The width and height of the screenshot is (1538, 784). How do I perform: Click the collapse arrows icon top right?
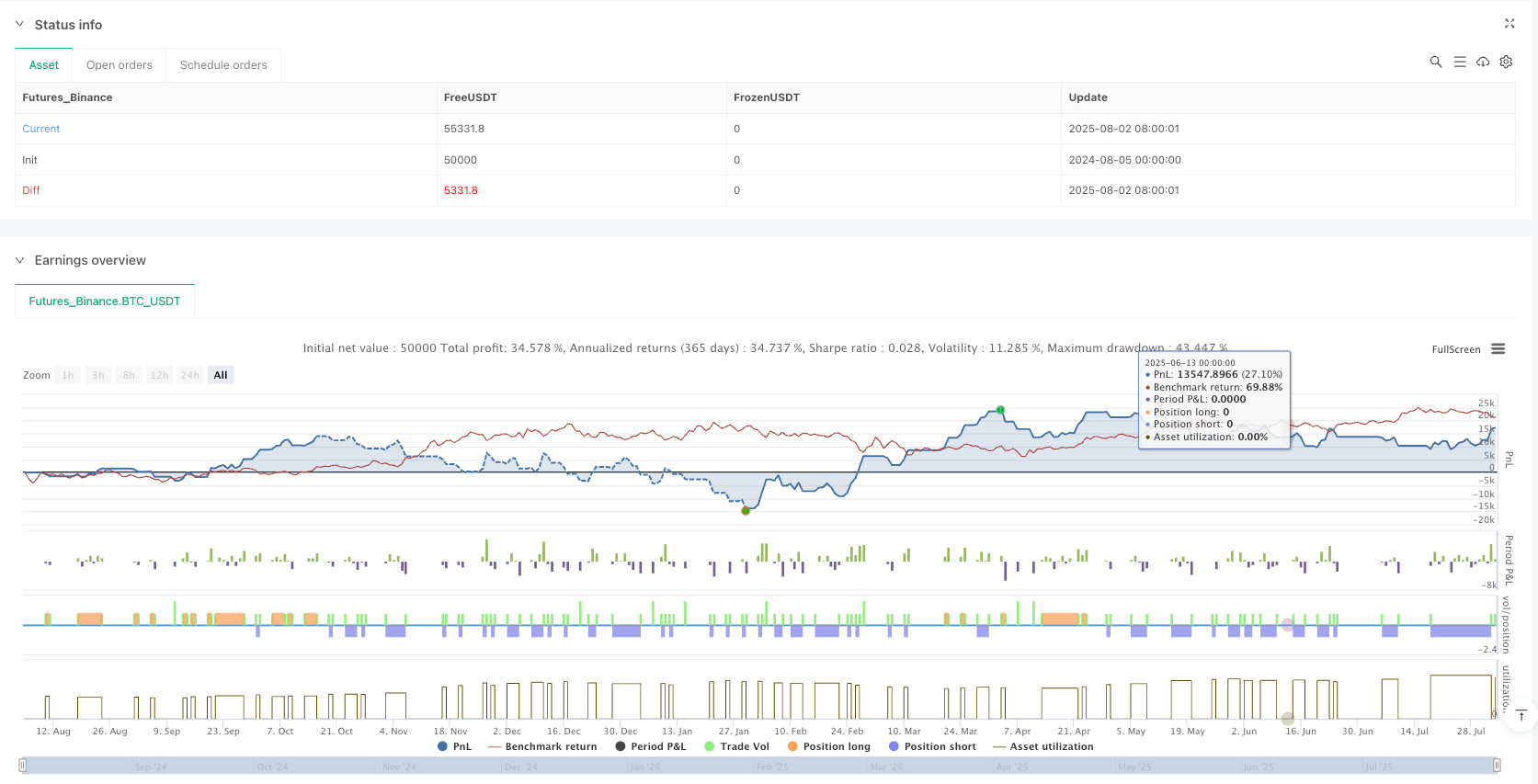coord(1509,24)
